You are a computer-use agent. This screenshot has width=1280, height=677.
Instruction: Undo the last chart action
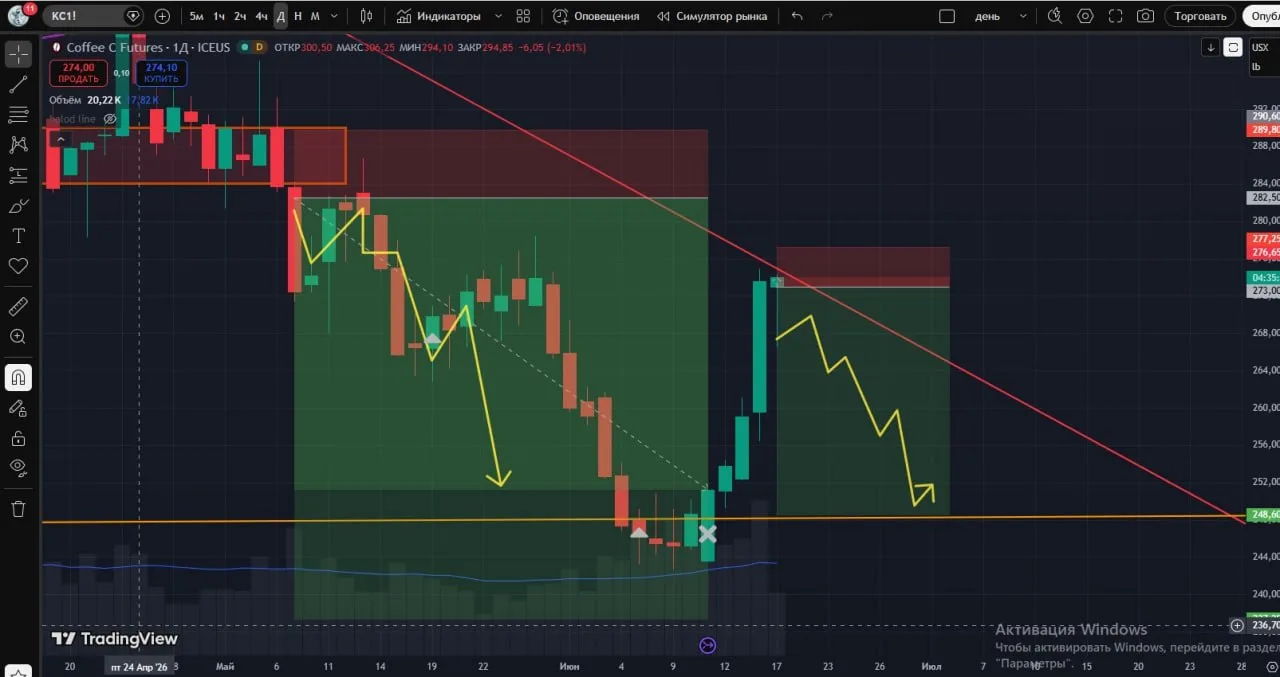tap(796, 16)
